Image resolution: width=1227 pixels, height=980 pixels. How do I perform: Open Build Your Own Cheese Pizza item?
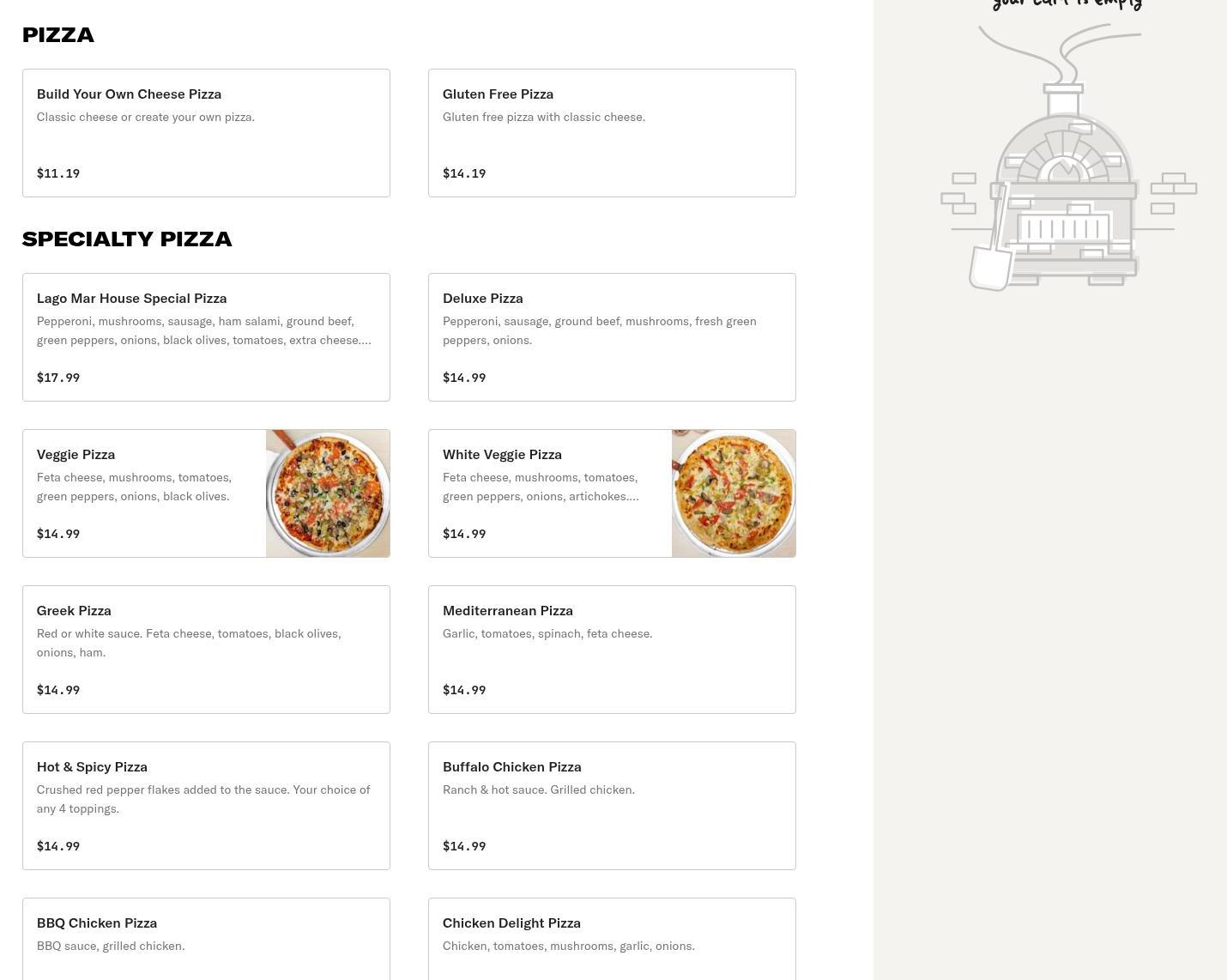(x=206, y=133)
